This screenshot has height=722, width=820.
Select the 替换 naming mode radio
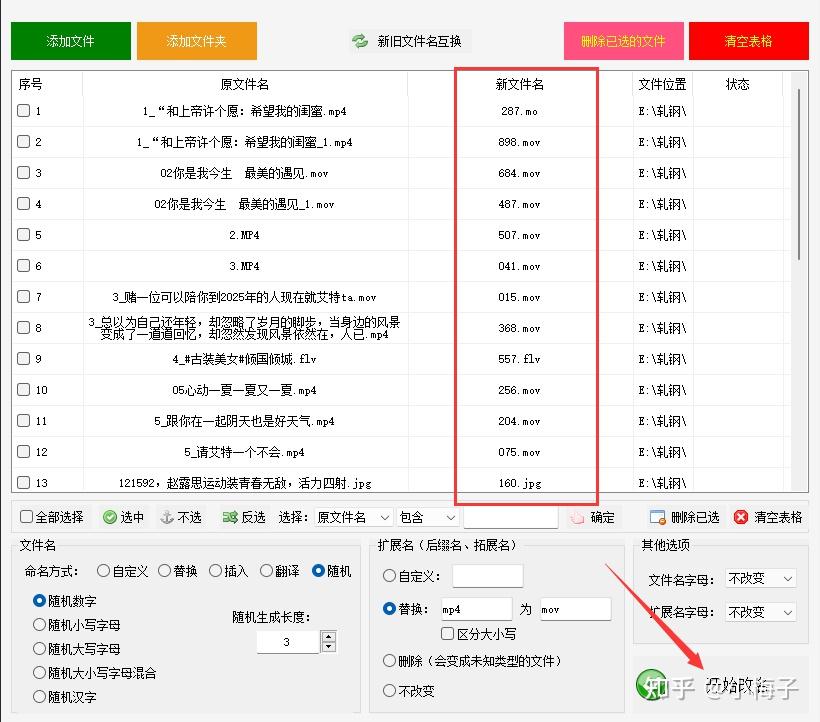[165, 571]
